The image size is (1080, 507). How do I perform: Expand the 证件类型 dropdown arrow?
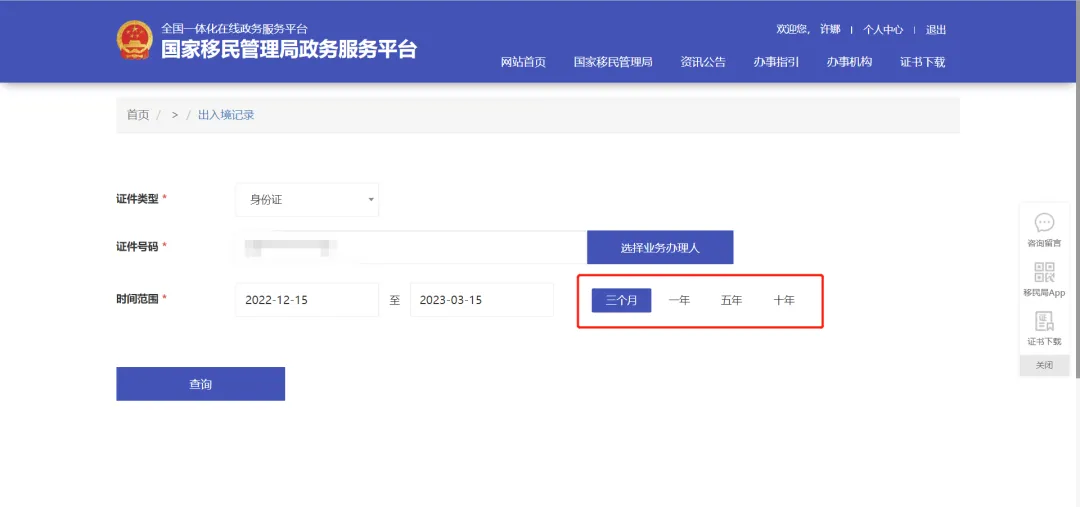coord(371,200)
